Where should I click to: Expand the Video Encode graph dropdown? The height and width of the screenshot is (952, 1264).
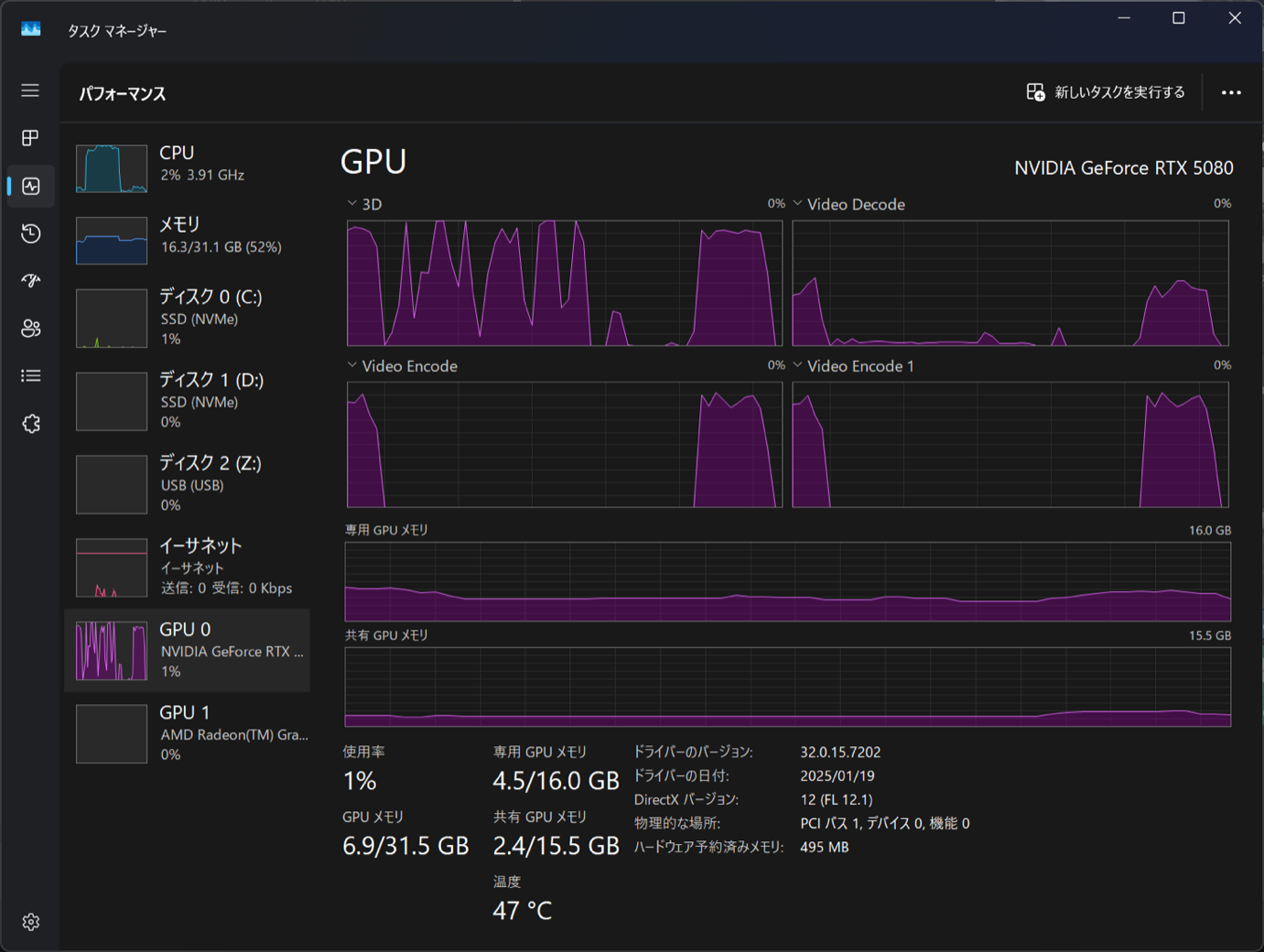[x=352, y=365]
